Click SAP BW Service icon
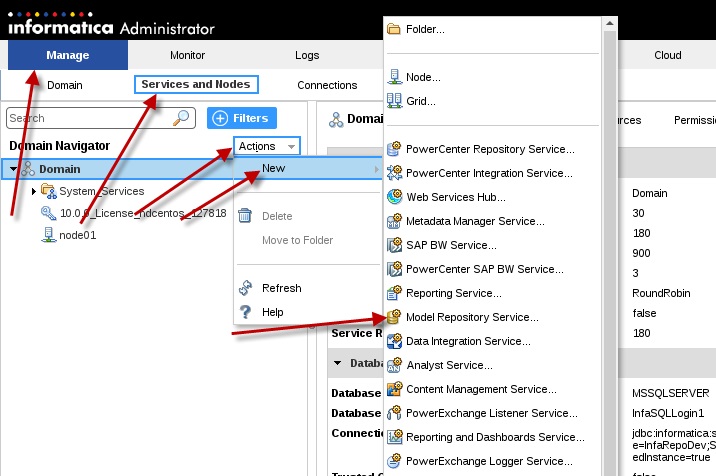 (394, 245)
